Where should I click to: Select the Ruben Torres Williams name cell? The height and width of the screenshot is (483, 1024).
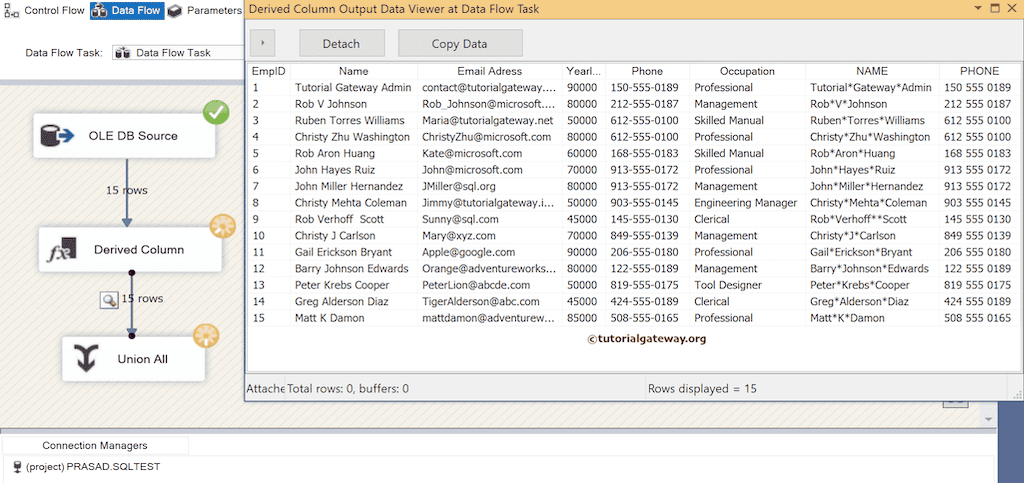(x=353, y=121)
